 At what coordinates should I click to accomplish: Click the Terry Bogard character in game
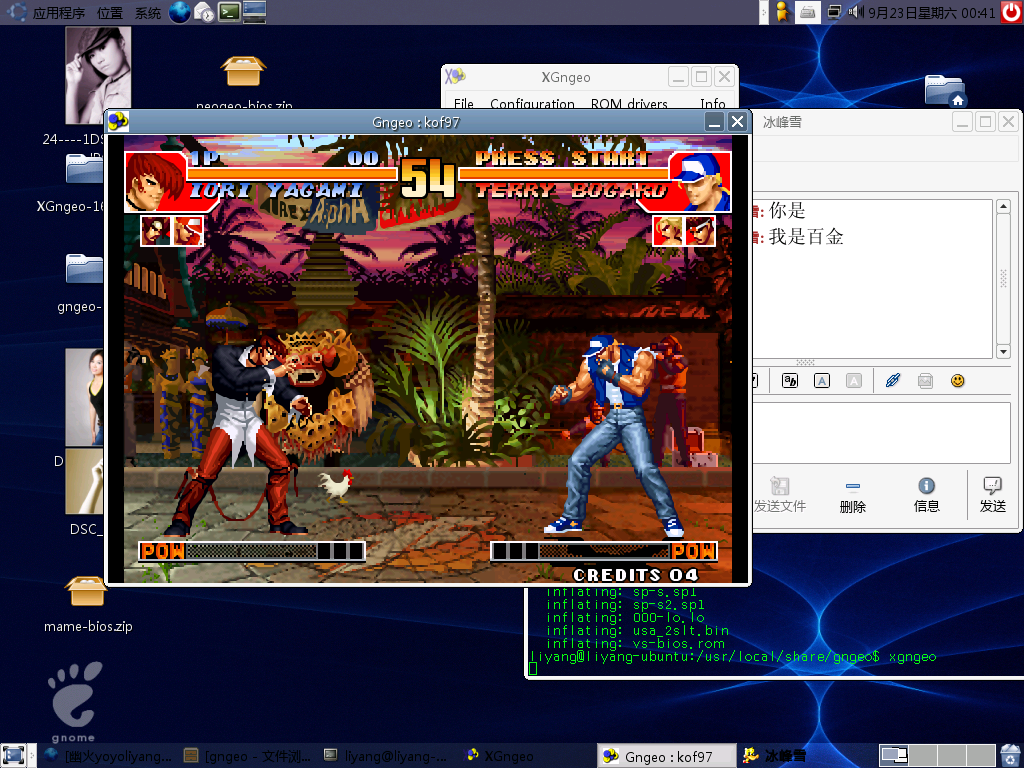tap(617, 436)
